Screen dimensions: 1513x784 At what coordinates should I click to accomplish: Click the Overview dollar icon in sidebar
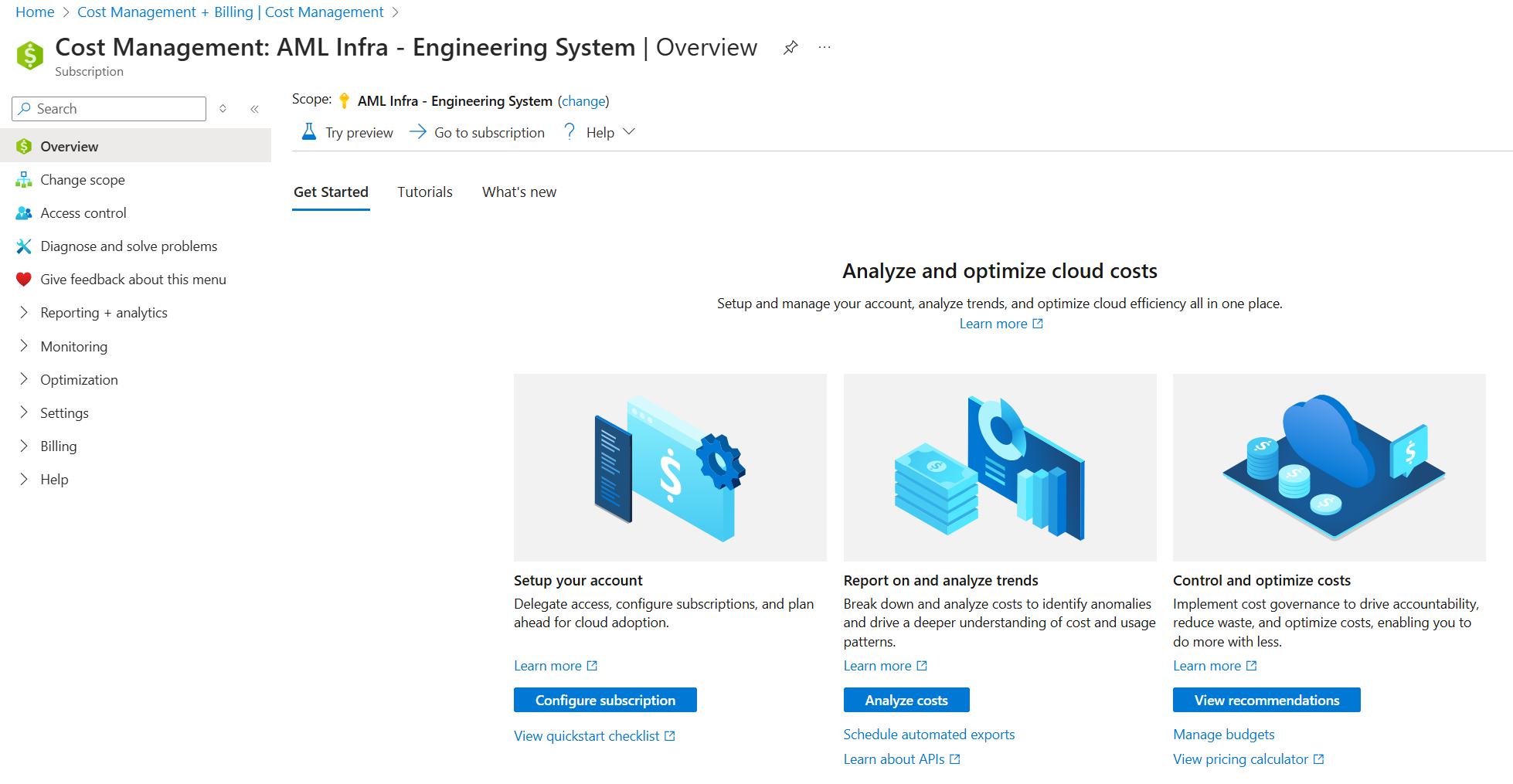tap(24, 146)
